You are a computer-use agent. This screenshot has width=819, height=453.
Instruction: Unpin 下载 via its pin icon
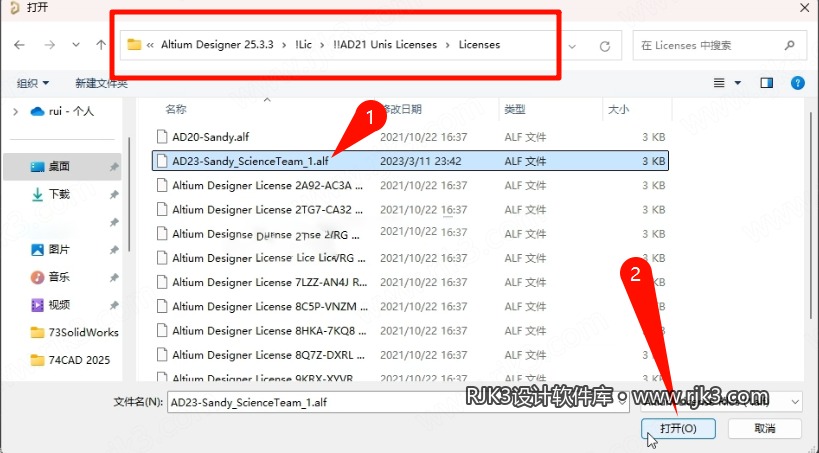(x=113, y=195)
